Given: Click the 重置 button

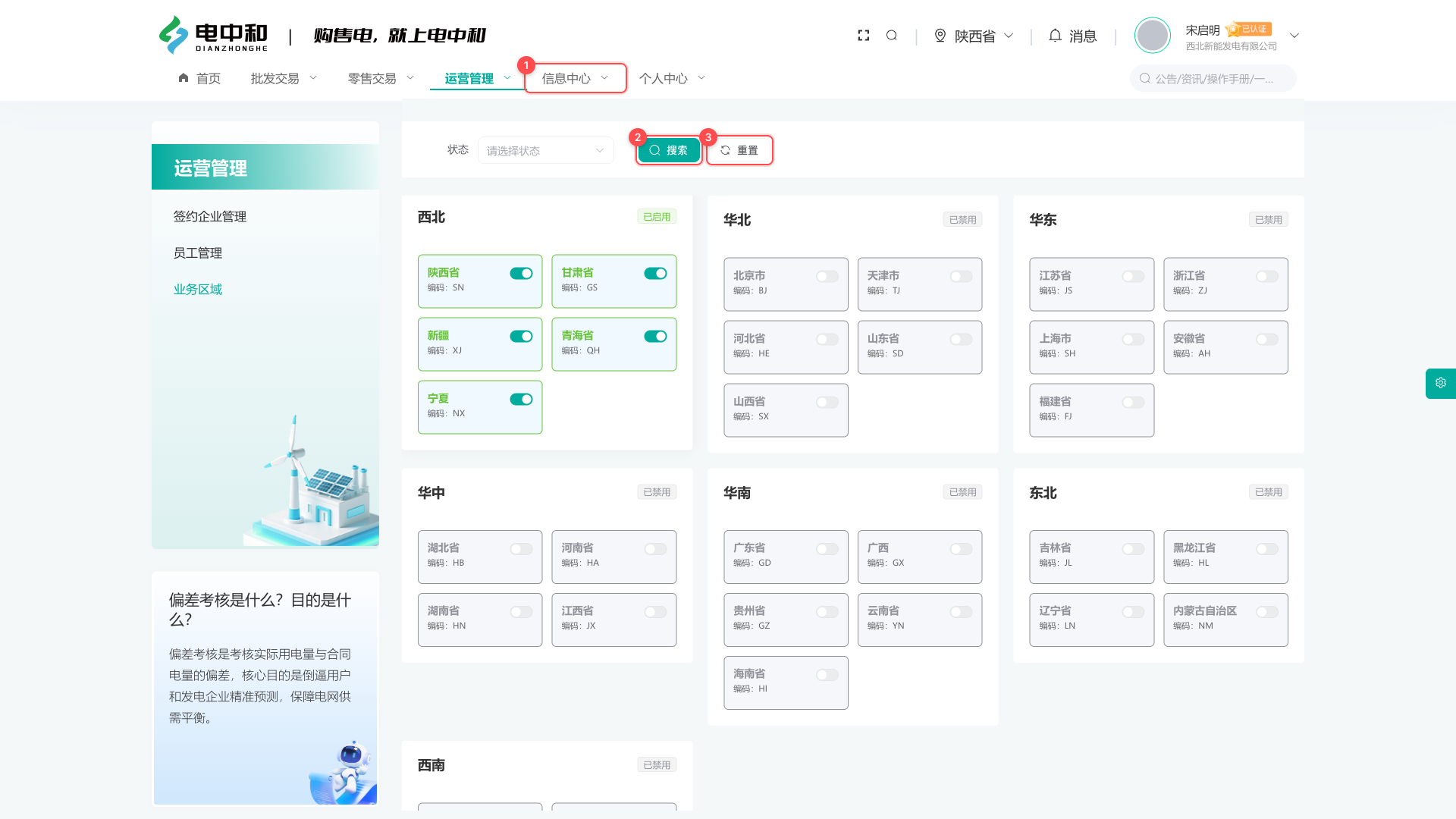Looking at the screenshot, I should click(739, 150).
